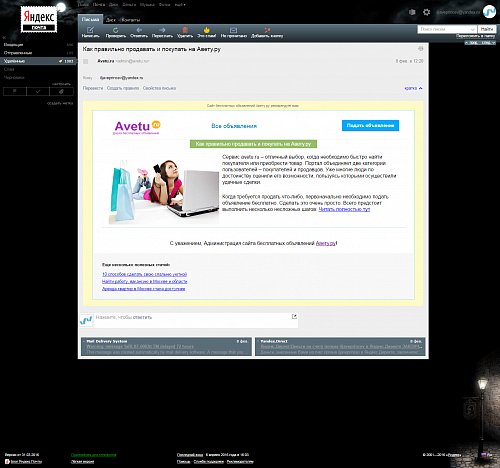Screen dimensions: 500x468
Task: Filter unread letters with checkmark icon
Action: (38, 91)
